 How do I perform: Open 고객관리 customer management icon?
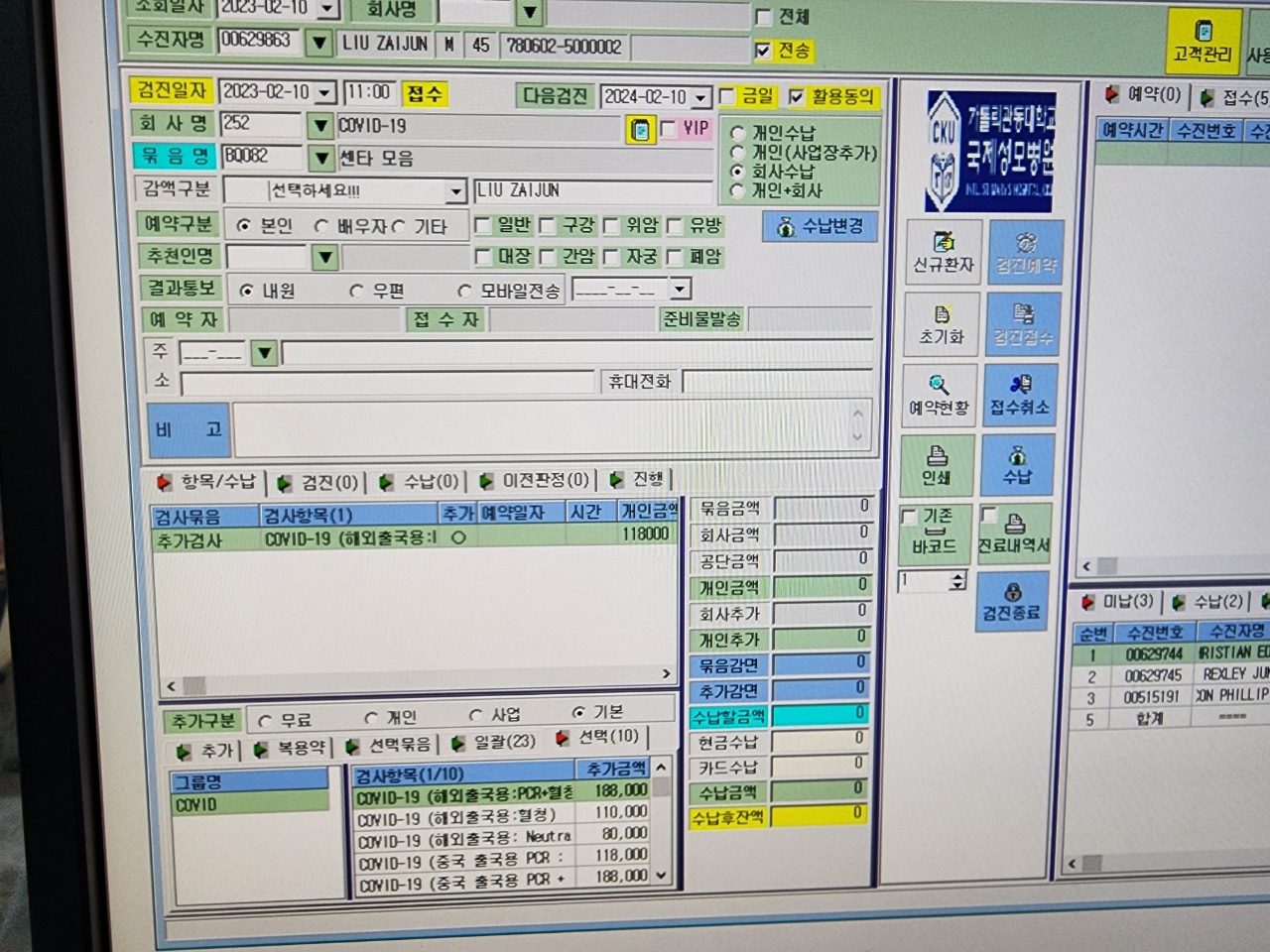pyautogui.click(x=1203, y=41)
